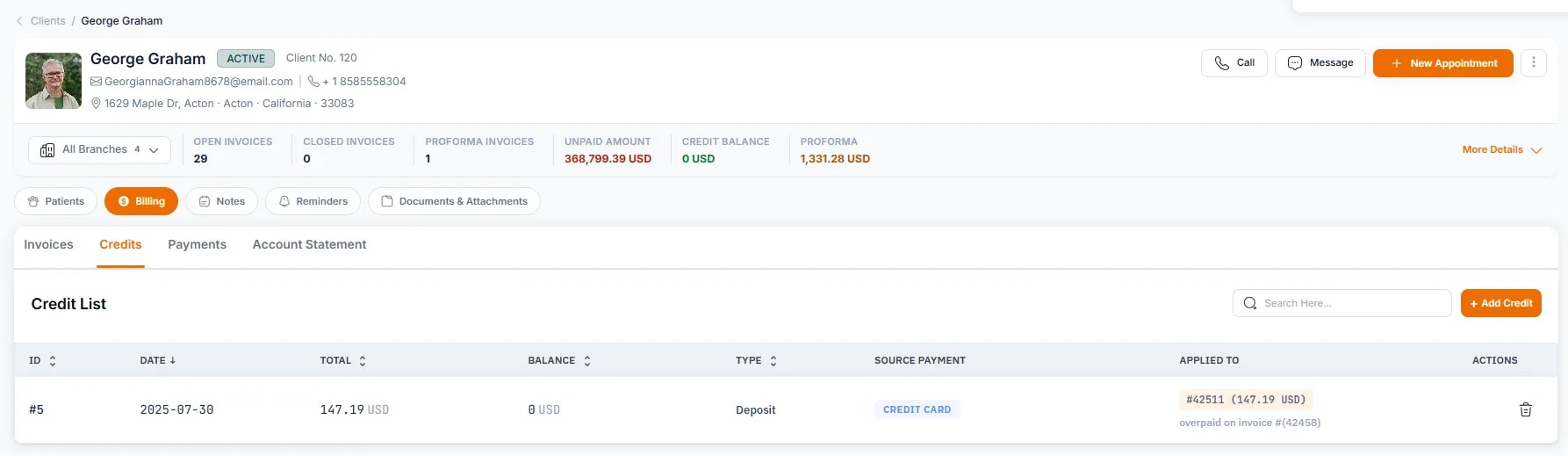Image resolution: width=1568 pixels, height=456 pixels.
Task: Open the Reminders tab
Action: (313, 201)
